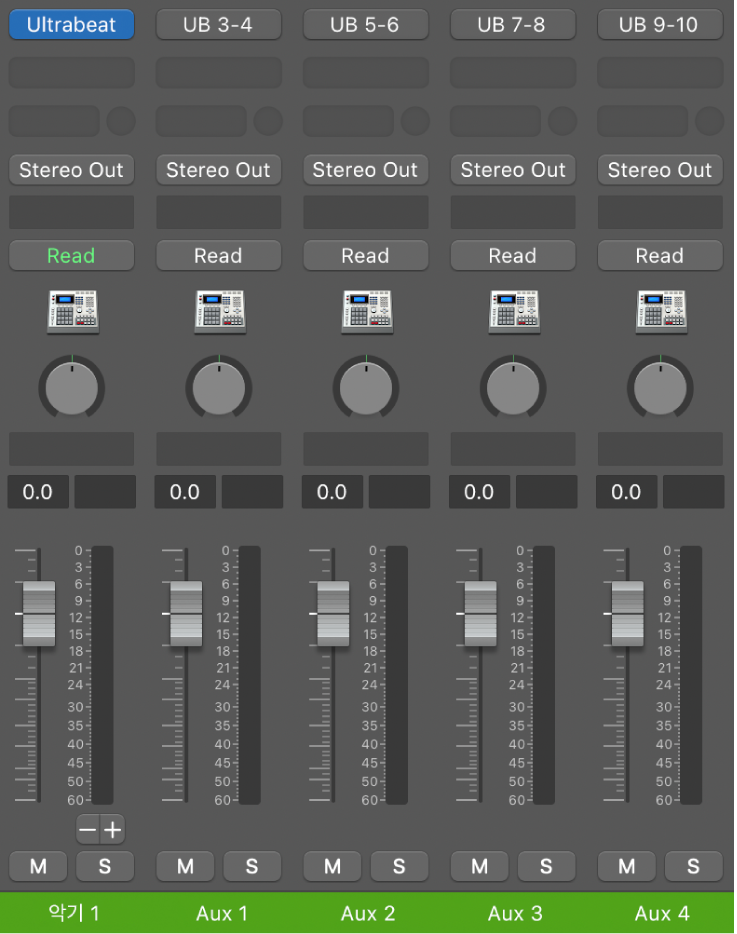737x934 pixels.
Task: Add an output with the plus button
Action: point(113,829)
